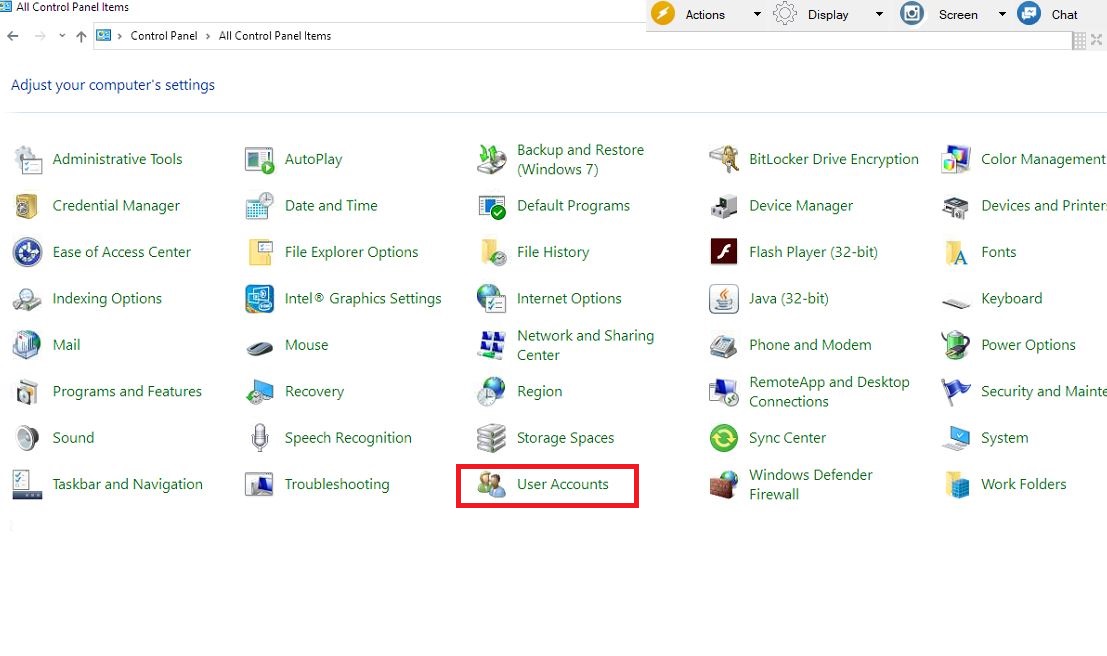1107x656 pixels.
Task: Click the All Control Panel Items breadcrumb
Action: coord(275,36)
